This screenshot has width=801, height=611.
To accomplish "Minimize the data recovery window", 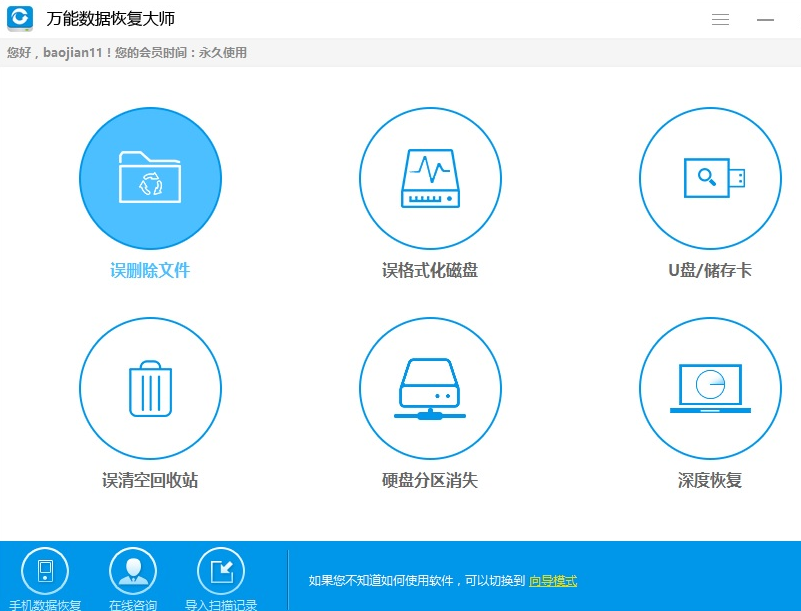I will click(766, 20).
